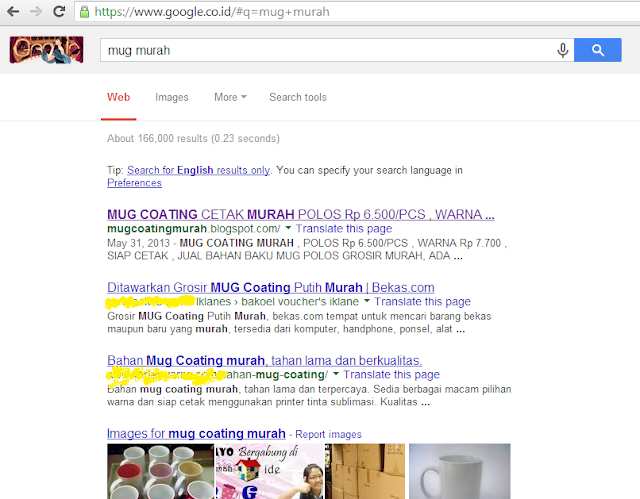The image size is (640, 499).
Task: Open the Google doodle logo
Action: (x=47, y=50)
